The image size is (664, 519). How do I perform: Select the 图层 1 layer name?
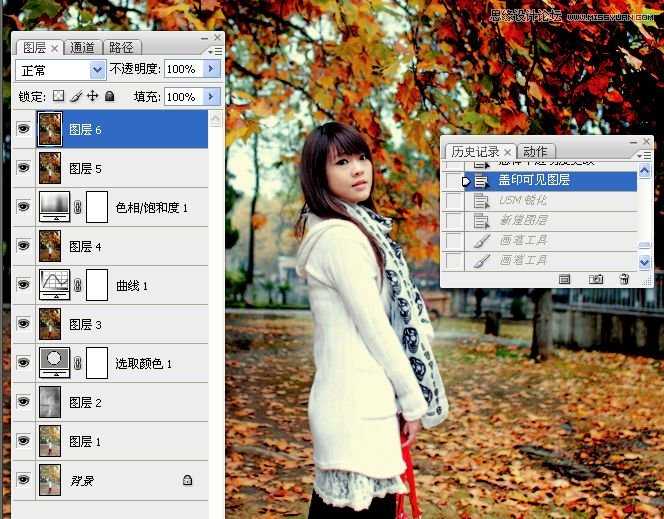coord(85,442)
